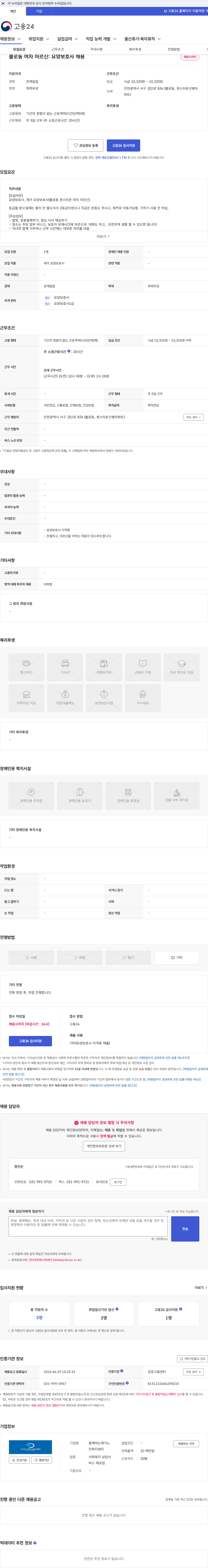Click the 보육보호시설 welfare icon
The height and width of the screenshot is (1568, 208).
point(104,698)
